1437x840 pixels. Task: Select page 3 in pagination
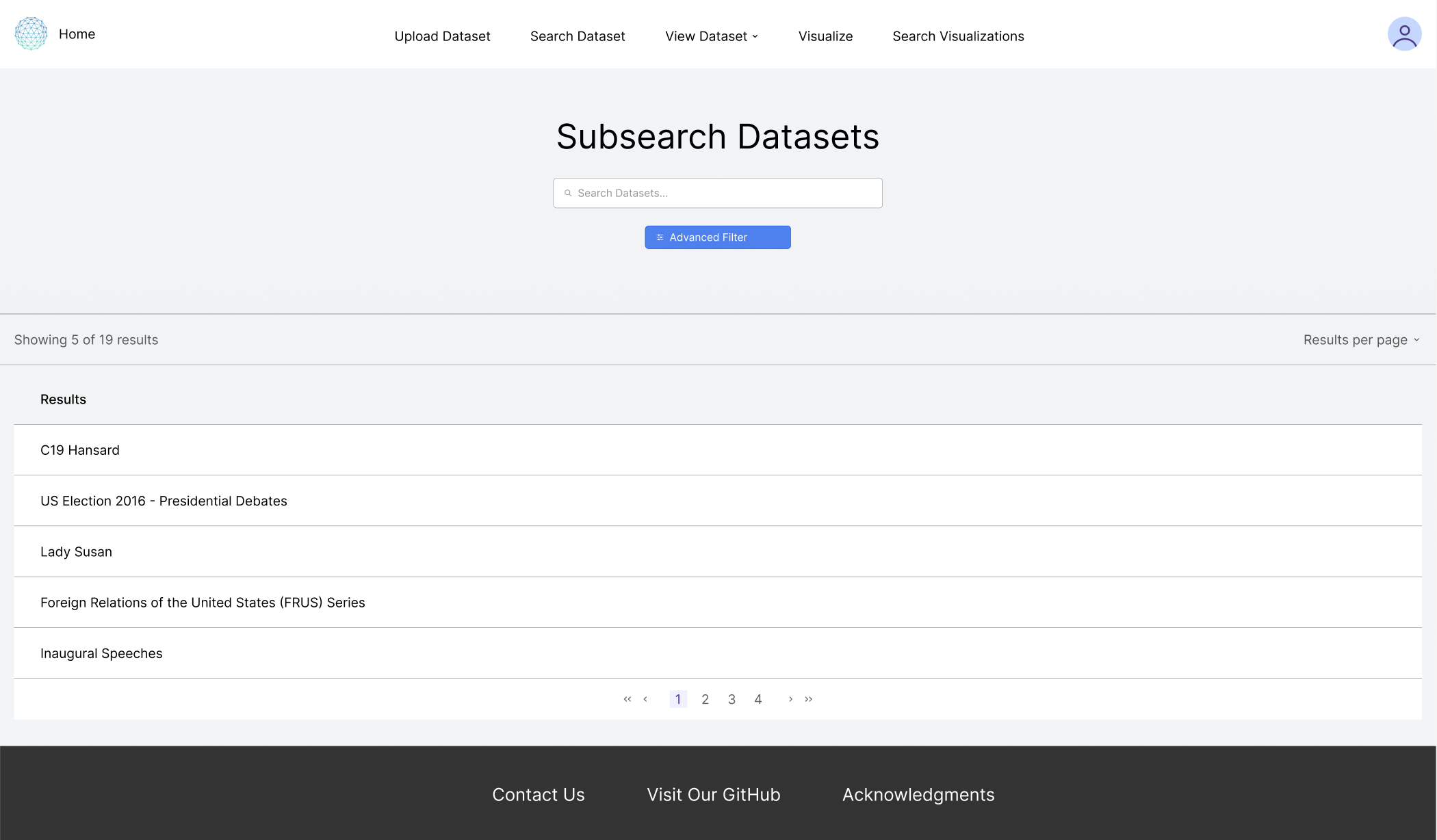click(x=732, y=699)
